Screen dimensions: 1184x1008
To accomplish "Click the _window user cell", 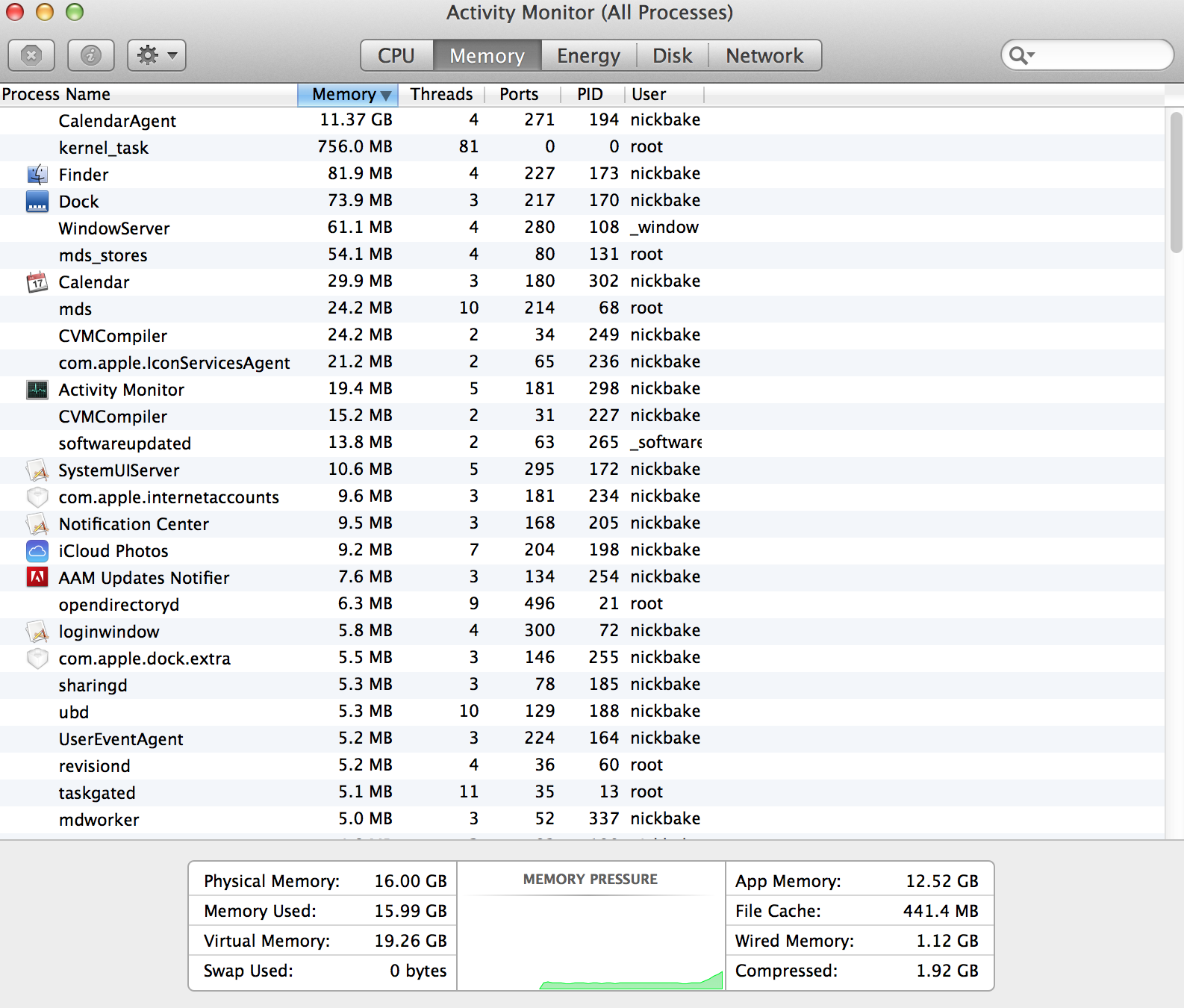I will pos(664,228).
